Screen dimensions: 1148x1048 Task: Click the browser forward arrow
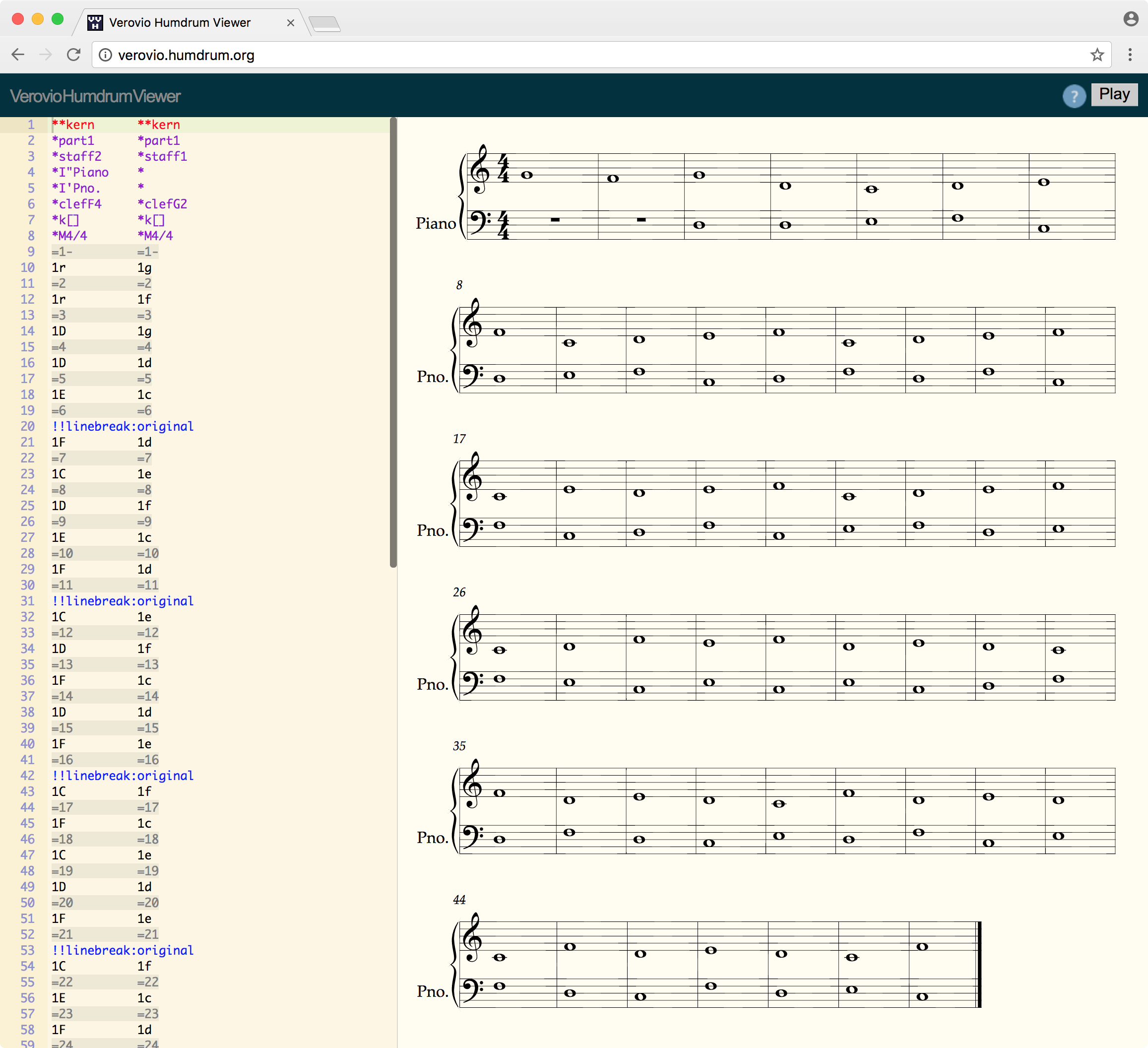45,54
